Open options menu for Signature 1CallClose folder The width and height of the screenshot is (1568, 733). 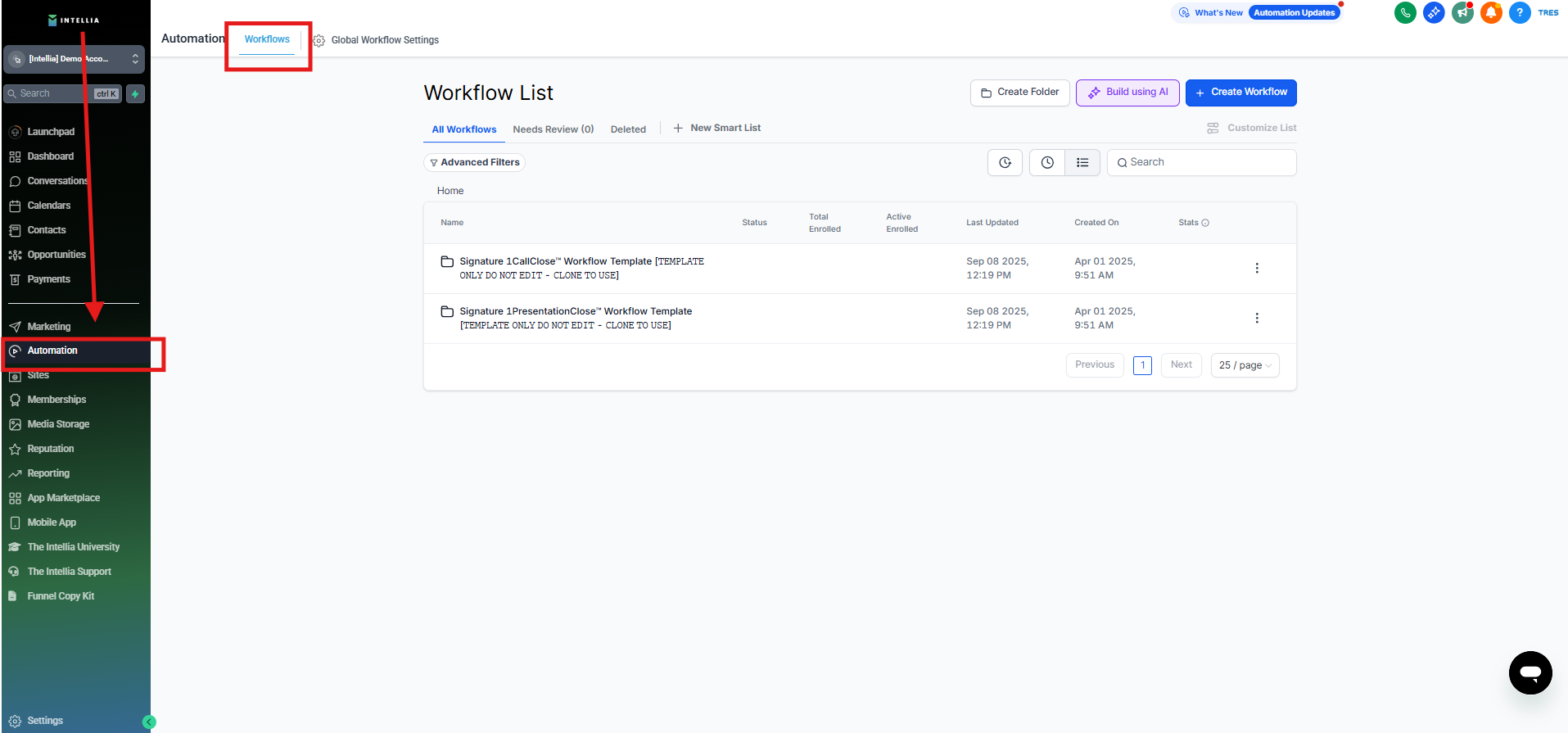coord(1256,269)
